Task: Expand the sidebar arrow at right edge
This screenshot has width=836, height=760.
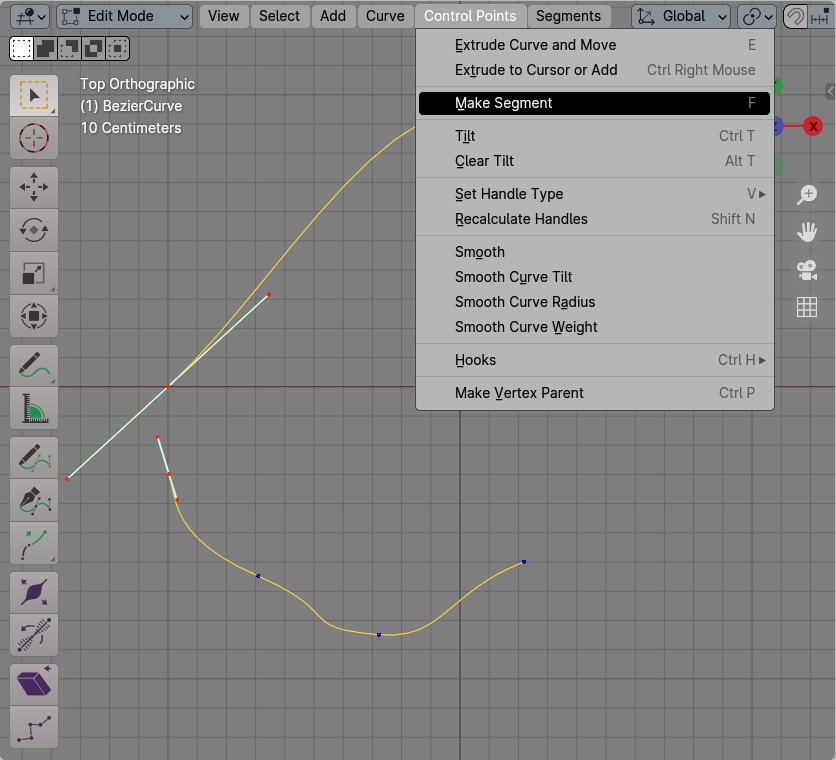Action: [830, 91]
